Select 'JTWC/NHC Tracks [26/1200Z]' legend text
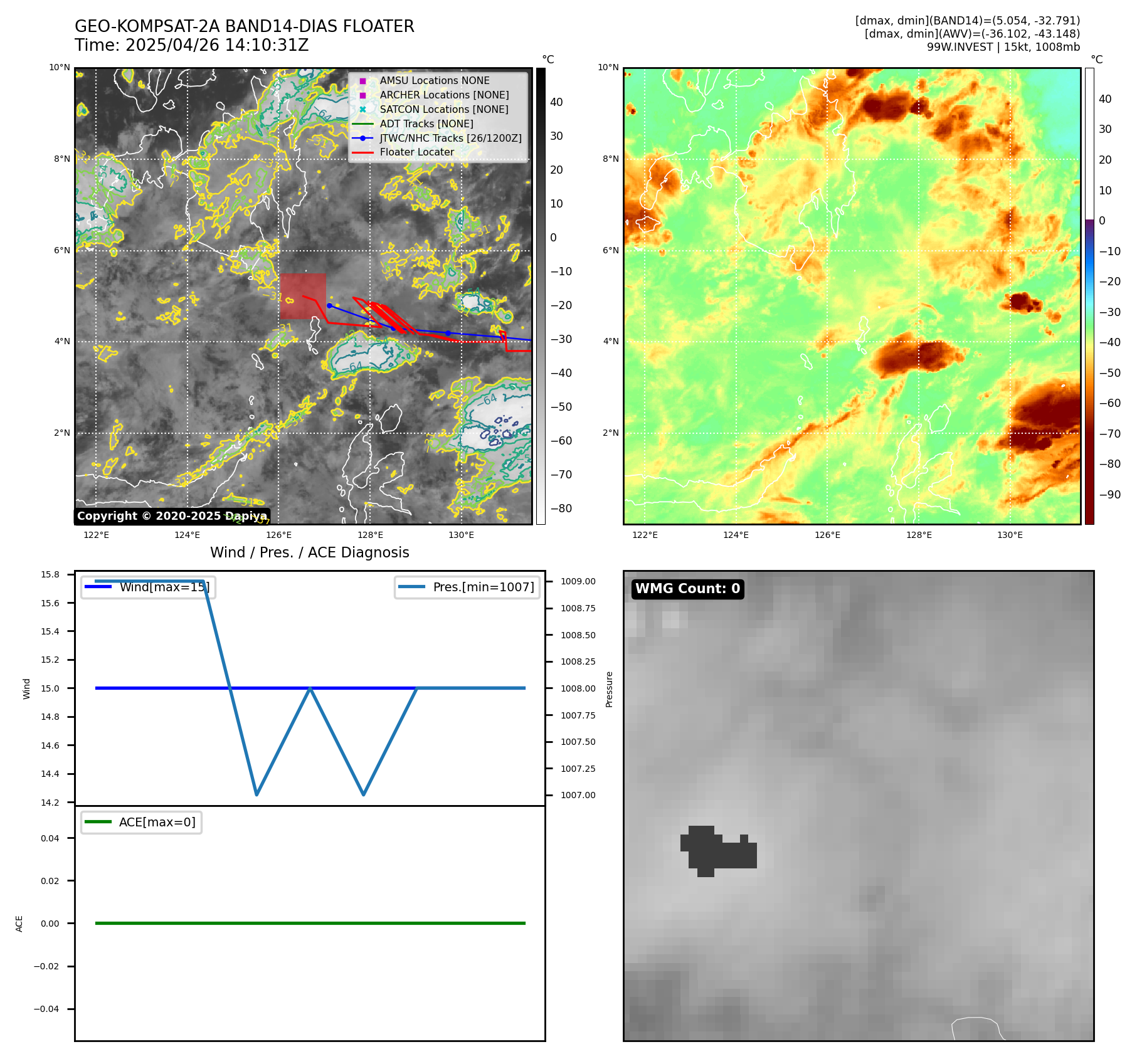 (450, 138)
